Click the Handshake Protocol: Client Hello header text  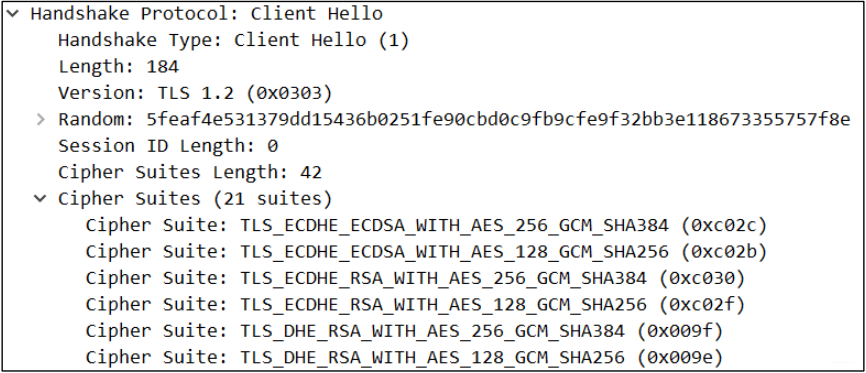pos(207,14)
